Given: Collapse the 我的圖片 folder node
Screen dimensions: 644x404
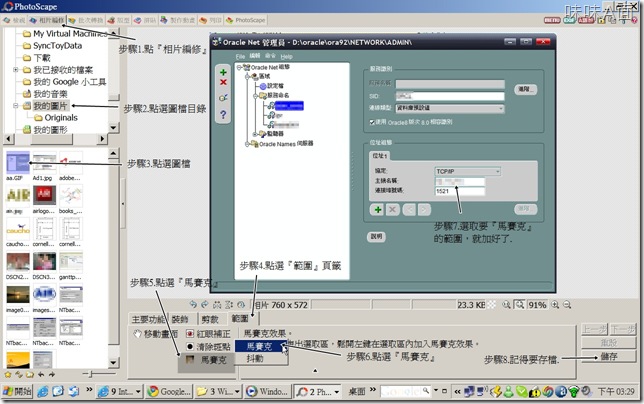Looking at the screenshot, I should [x=15, y=106].
